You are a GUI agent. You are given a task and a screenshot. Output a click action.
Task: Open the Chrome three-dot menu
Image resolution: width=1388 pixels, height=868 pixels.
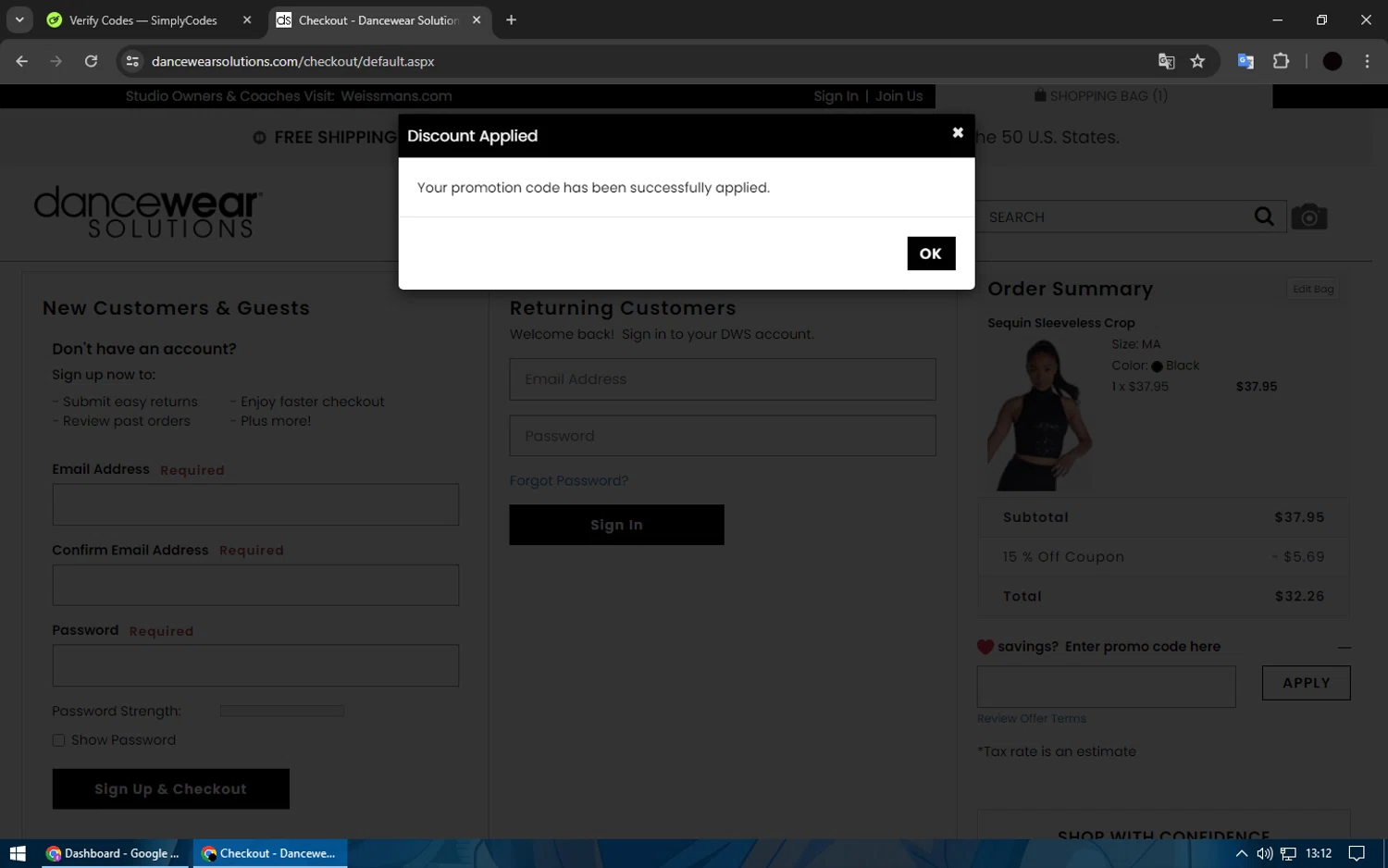pos(1367,61)
